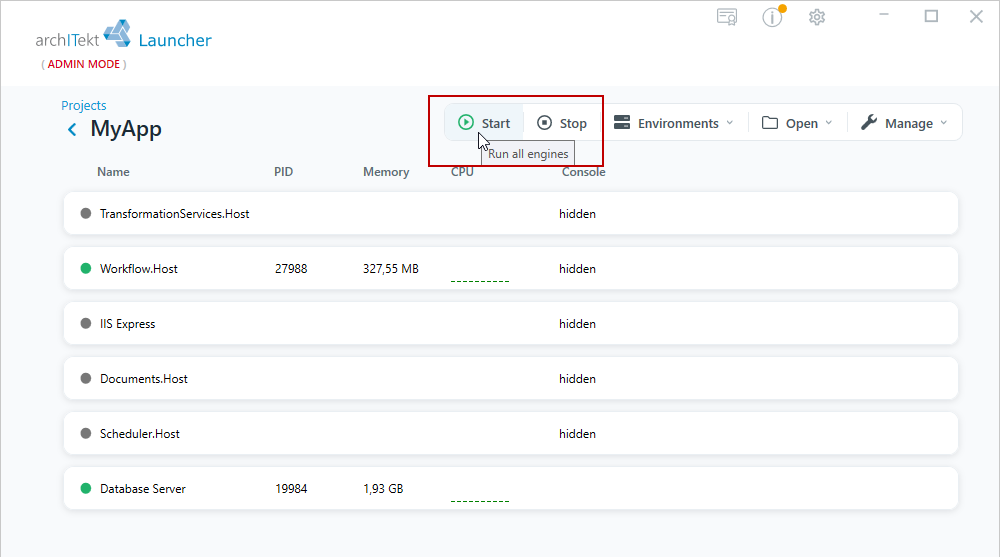Click the green status dot of Workflow.Host

(x=85, y=268)
